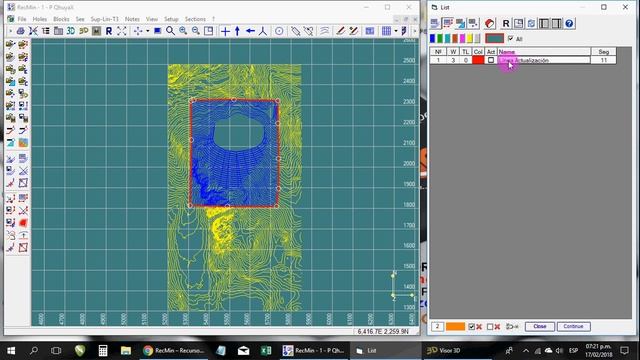The width and height of the screenshot is (640, 360).
Task: Pick the green color swatch in List
Action: click(x=440, y=38)
